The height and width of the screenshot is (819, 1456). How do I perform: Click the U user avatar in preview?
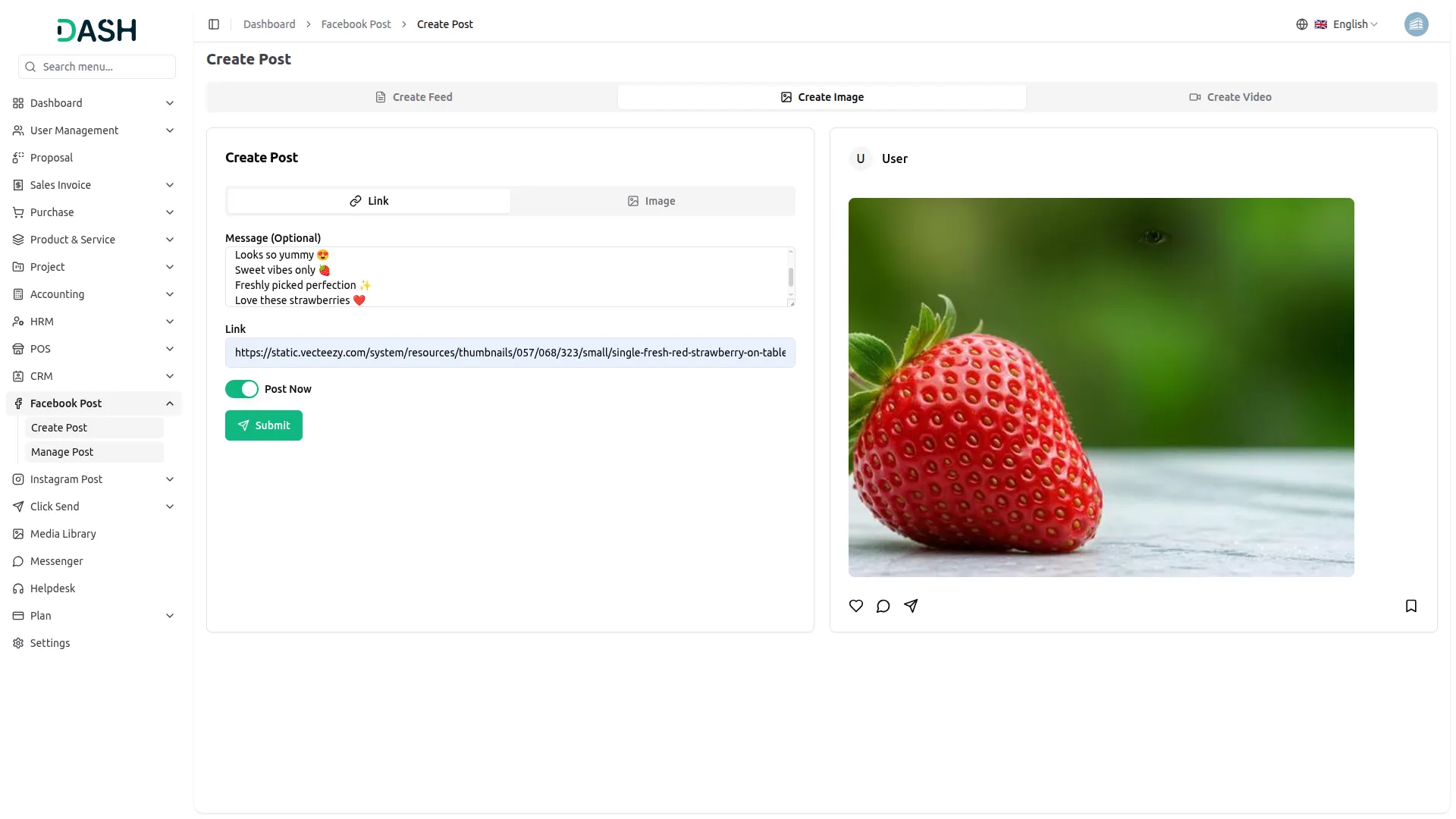[x=861, y=158]
